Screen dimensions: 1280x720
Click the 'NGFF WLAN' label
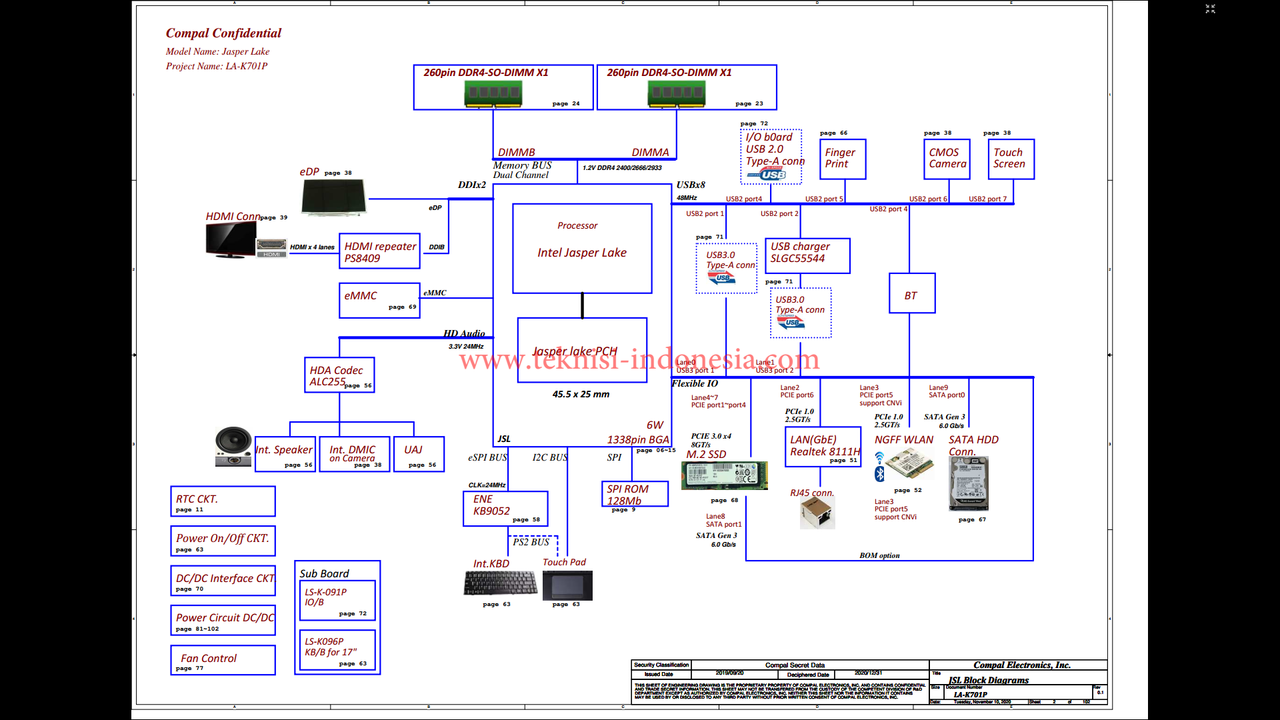[x=904, y=439]
